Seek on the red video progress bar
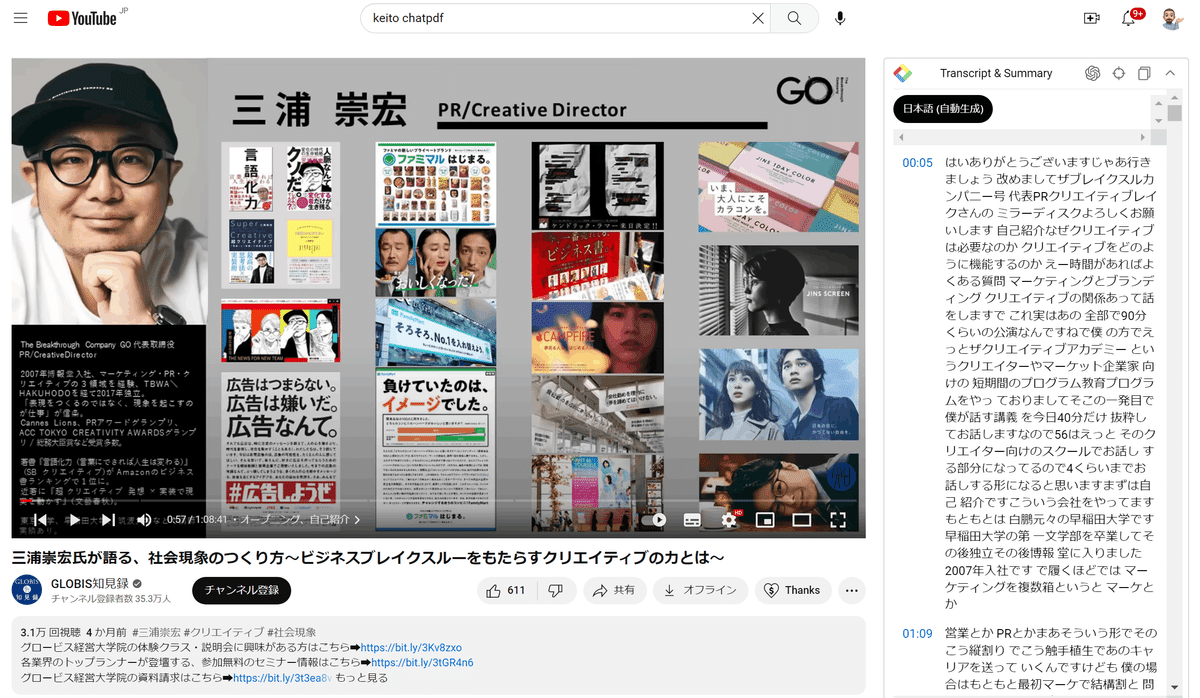The image size is (1200, 698). 438,502
